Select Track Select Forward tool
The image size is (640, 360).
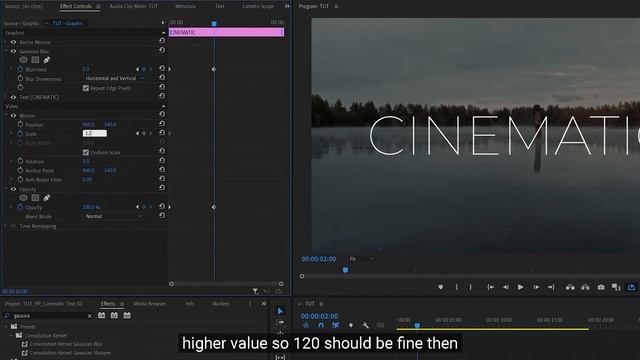click(x=280, y=322)
